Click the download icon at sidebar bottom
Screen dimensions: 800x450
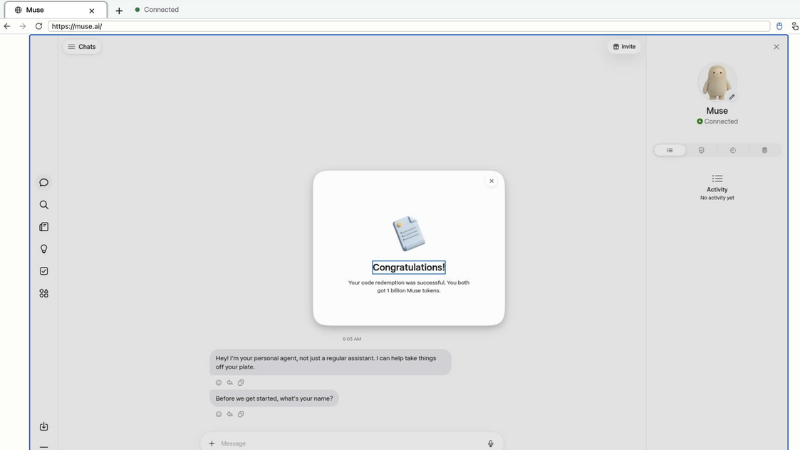[44, 427]
